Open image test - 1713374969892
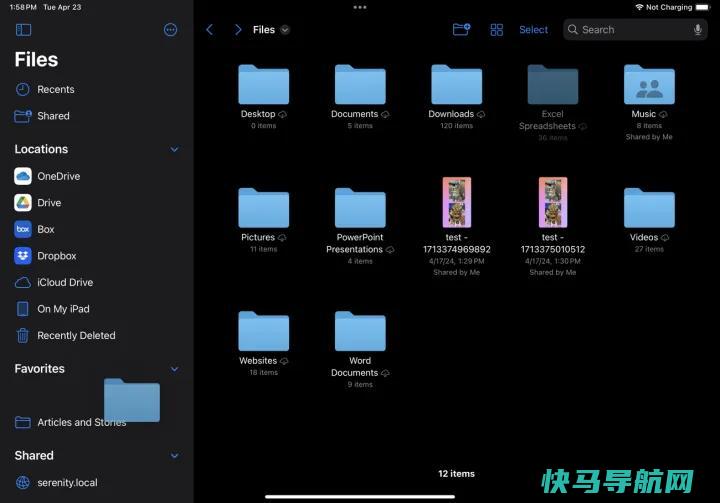The width and height of the screenshot is (720, 503). [x=456, y=202]
